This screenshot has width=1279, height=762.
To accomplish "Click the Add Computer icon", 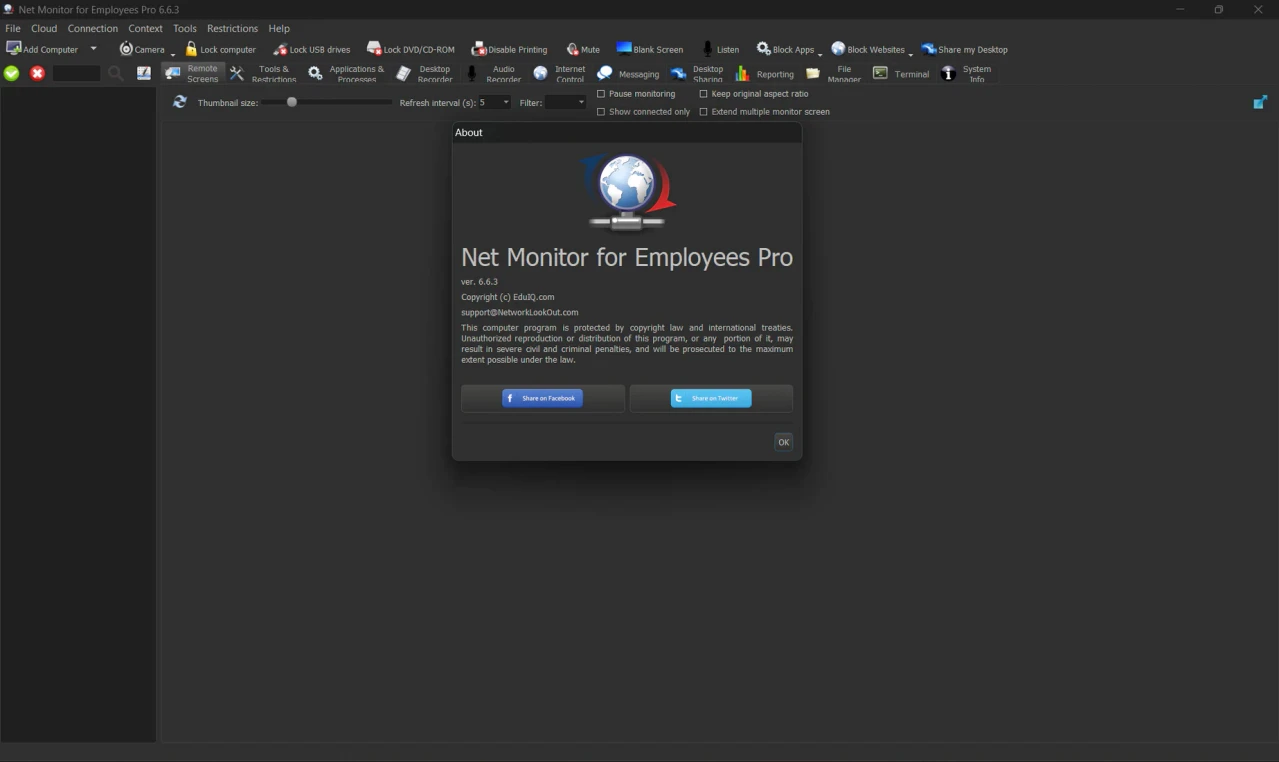I will [14, 48].
